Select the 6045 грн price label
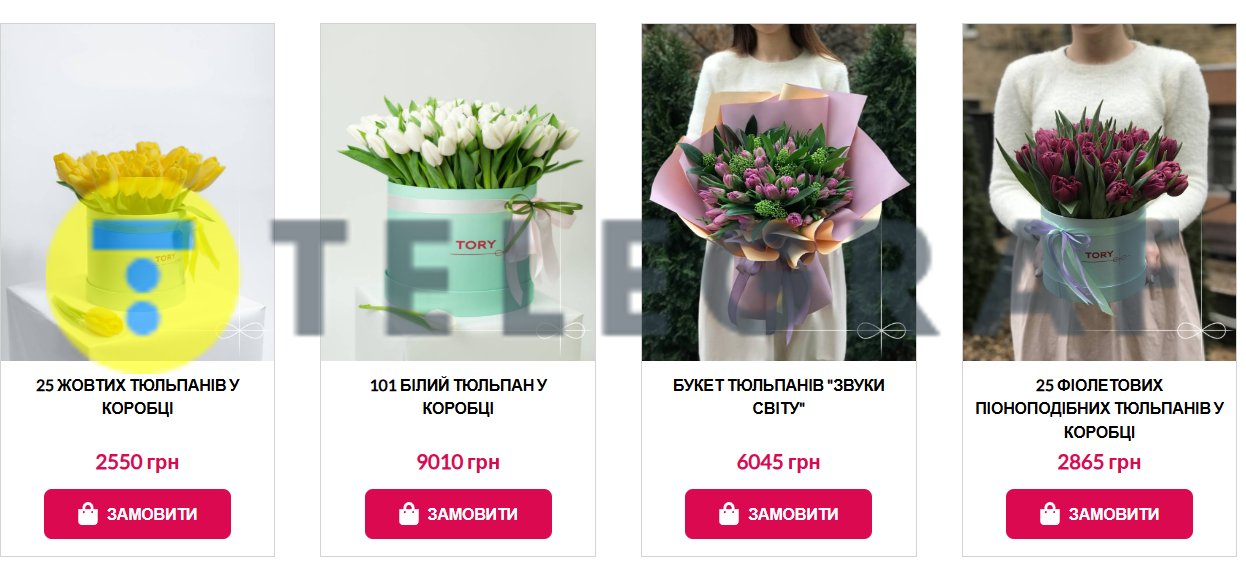 click(x=778, y=462)
